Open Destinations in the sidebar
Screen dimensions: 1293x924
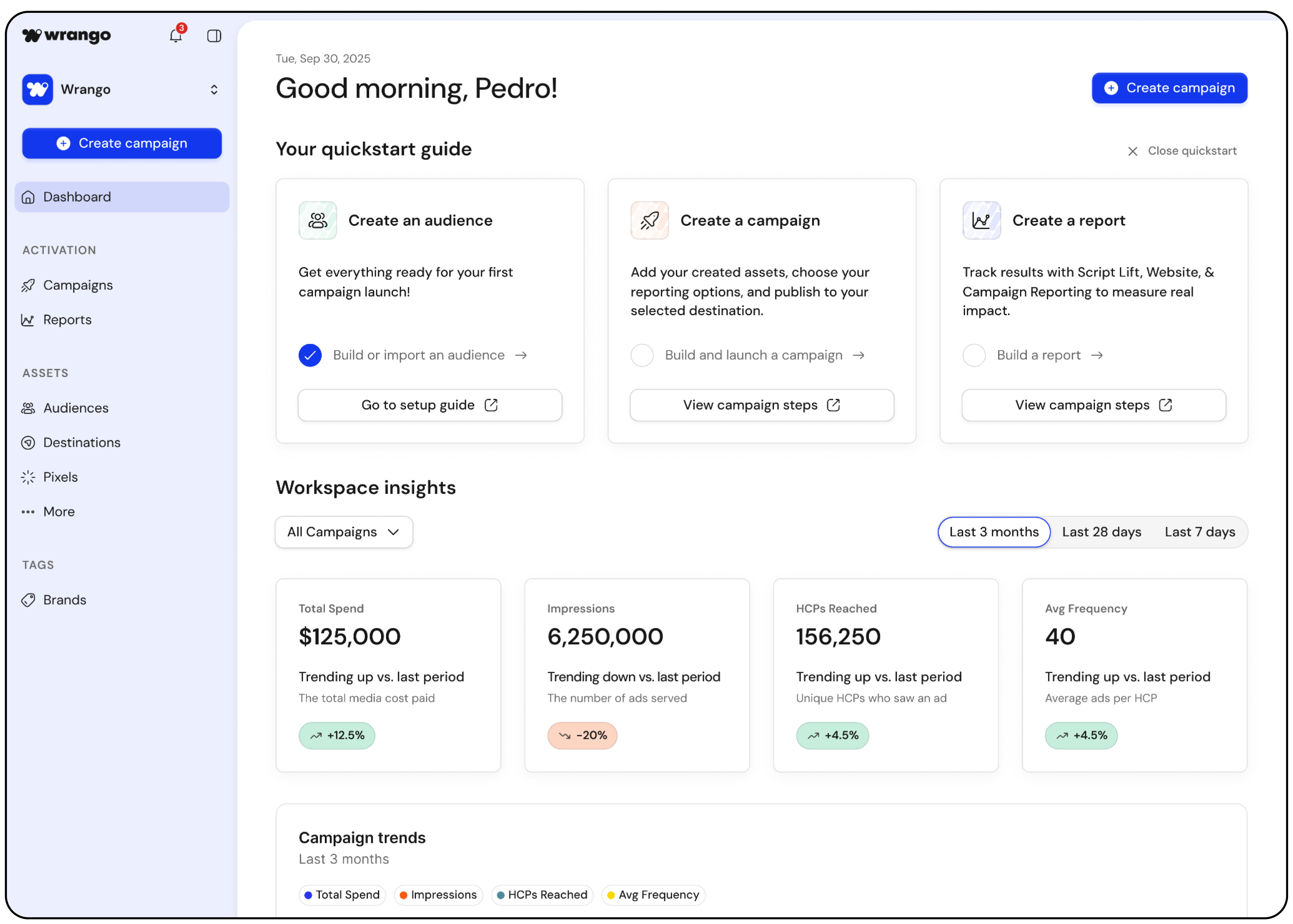[81, 442]
